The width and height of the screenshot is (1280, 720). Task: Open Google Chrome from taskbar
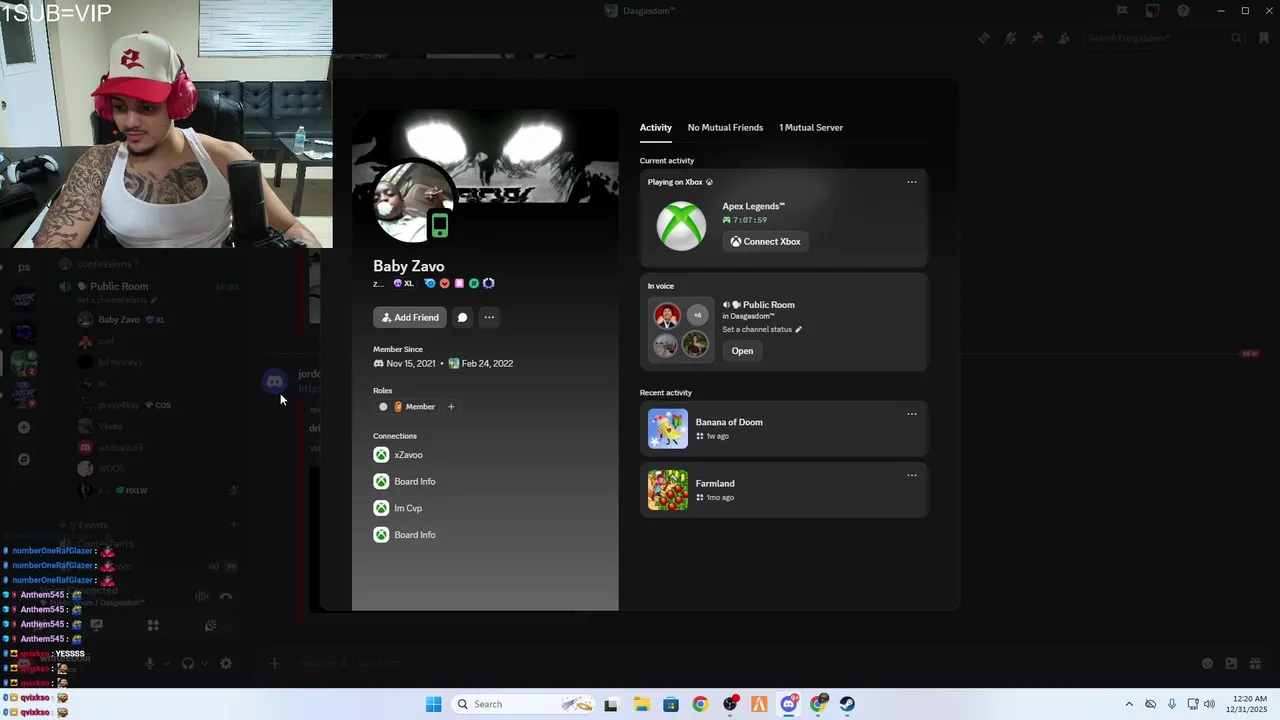(x=700, y=704)
